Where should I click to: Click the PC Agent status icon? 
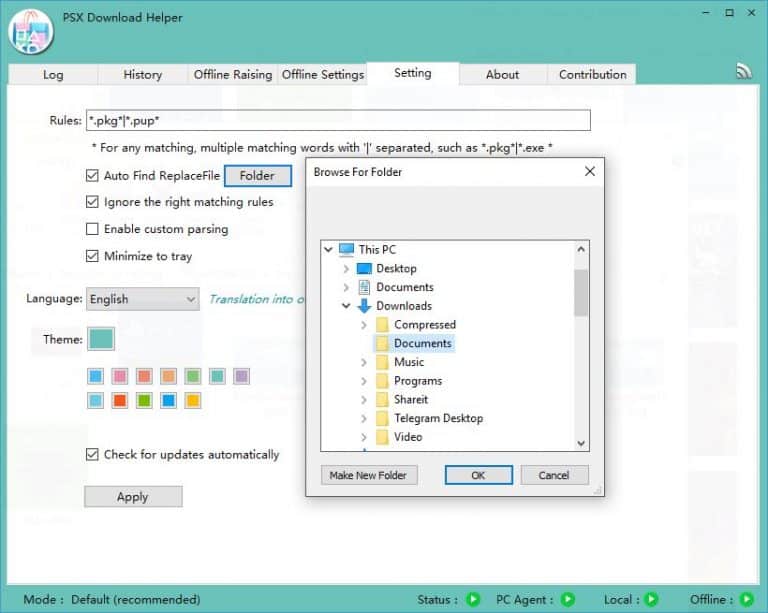(x=567, y=599)
